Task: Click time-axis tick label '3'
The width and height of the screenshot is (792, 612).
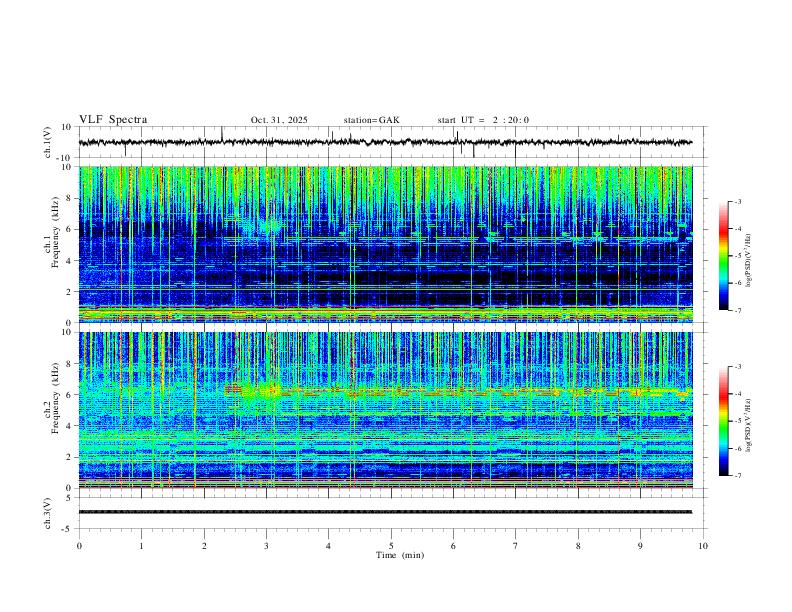Action: point(266,546)
